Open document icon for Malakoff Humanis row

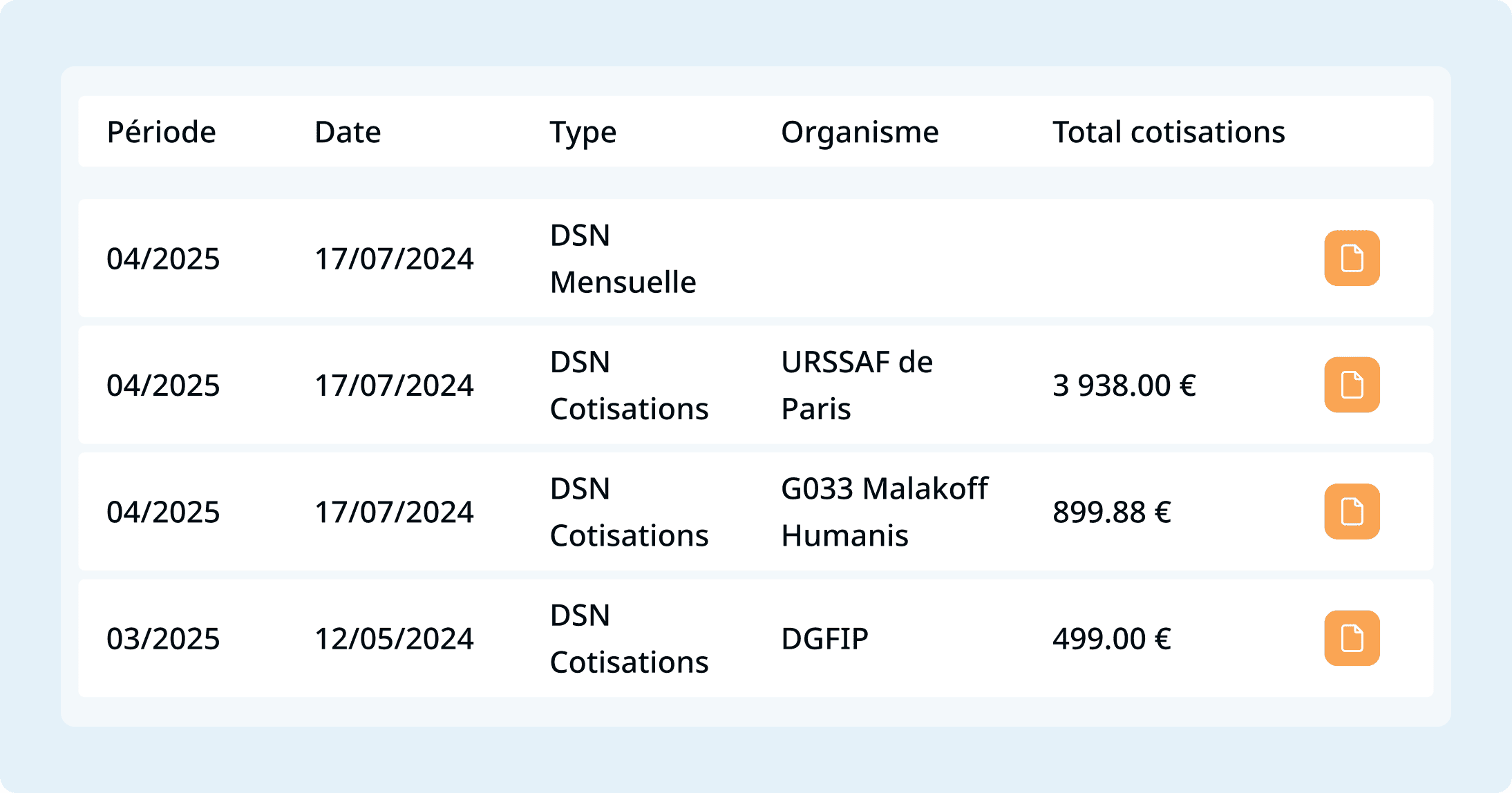(x=1352, y=512)
